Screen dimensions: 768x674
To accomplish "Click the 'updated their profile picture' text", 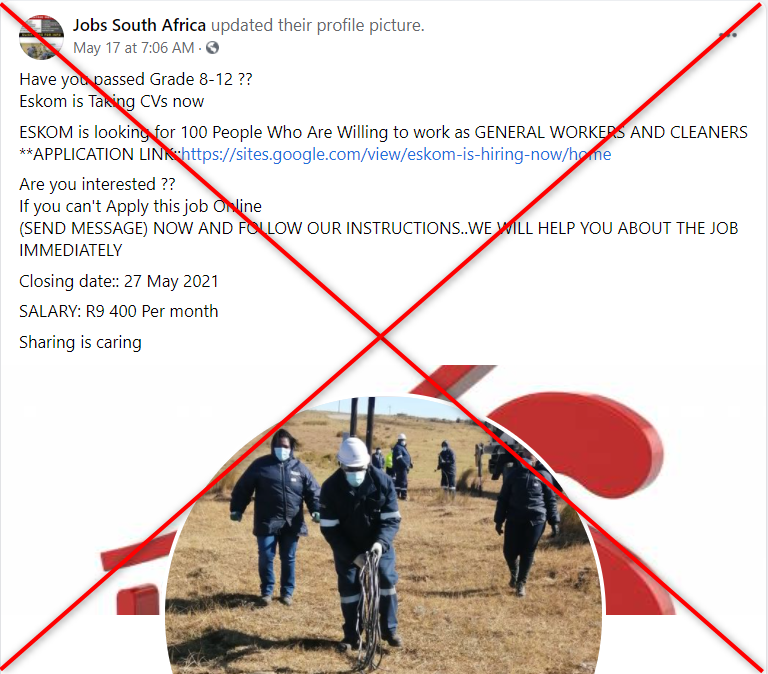I will click(x=317, y=25).
